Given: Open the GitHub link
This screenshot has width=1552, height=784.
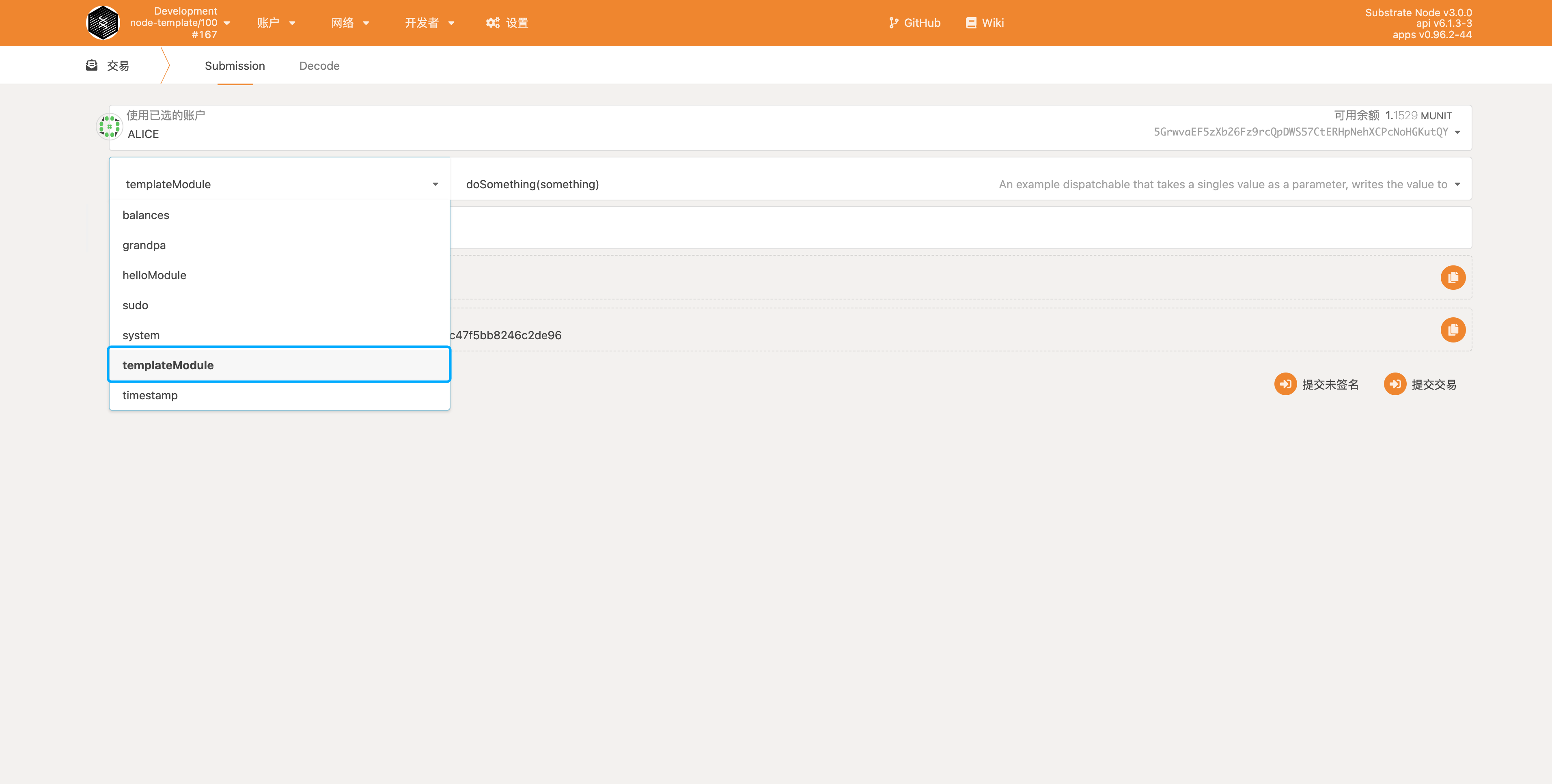Looking at the screenshot, I should [914, 23].
